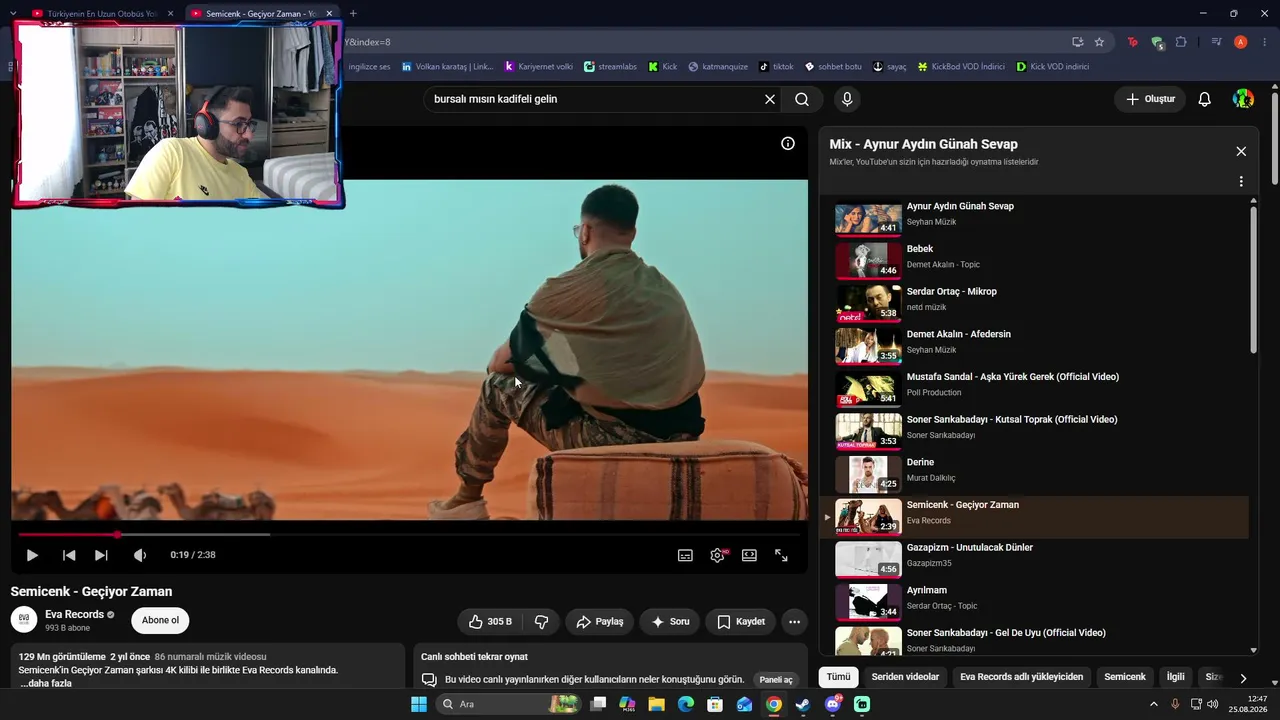Save the video with Kaydet

(741, 622)
